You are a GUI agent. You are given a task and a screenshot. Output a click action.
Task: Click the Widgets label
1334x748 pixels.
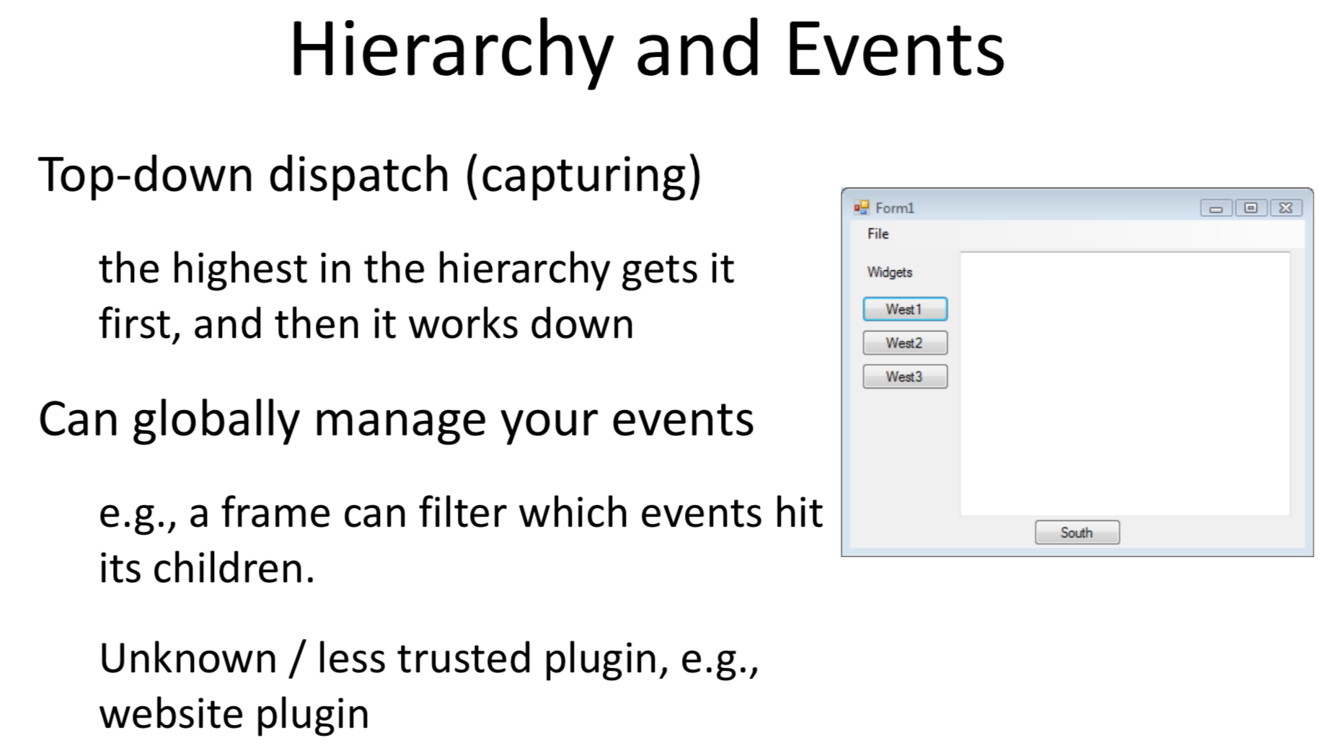click(x=889, y=272)
